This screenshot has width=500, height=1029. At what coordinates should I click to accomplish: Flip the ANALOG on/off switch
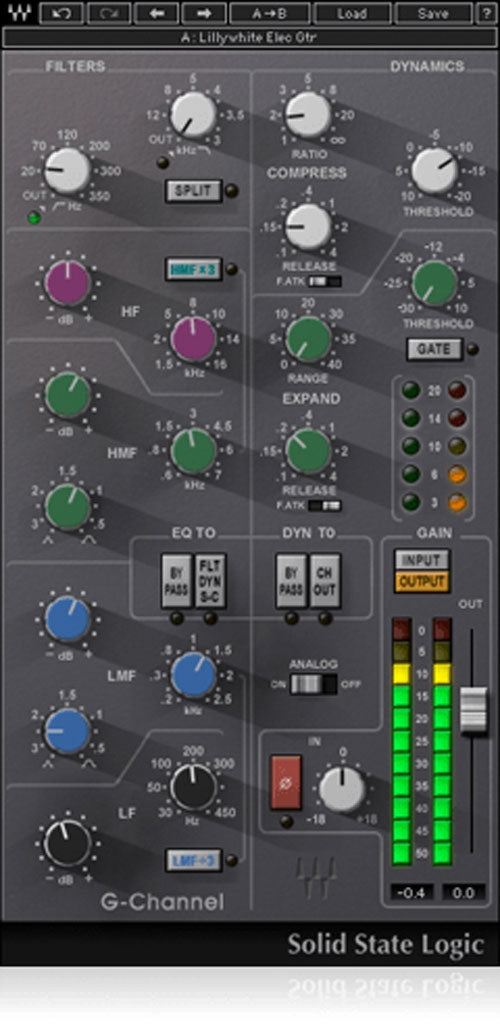click(314, 684)
